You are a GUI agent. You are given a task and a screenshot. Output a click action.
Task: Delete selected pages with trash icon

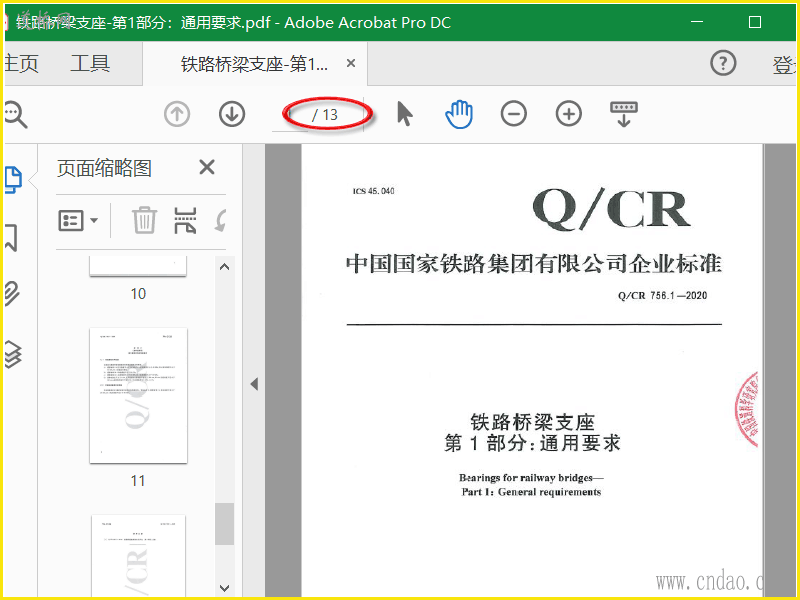[144, 220]
